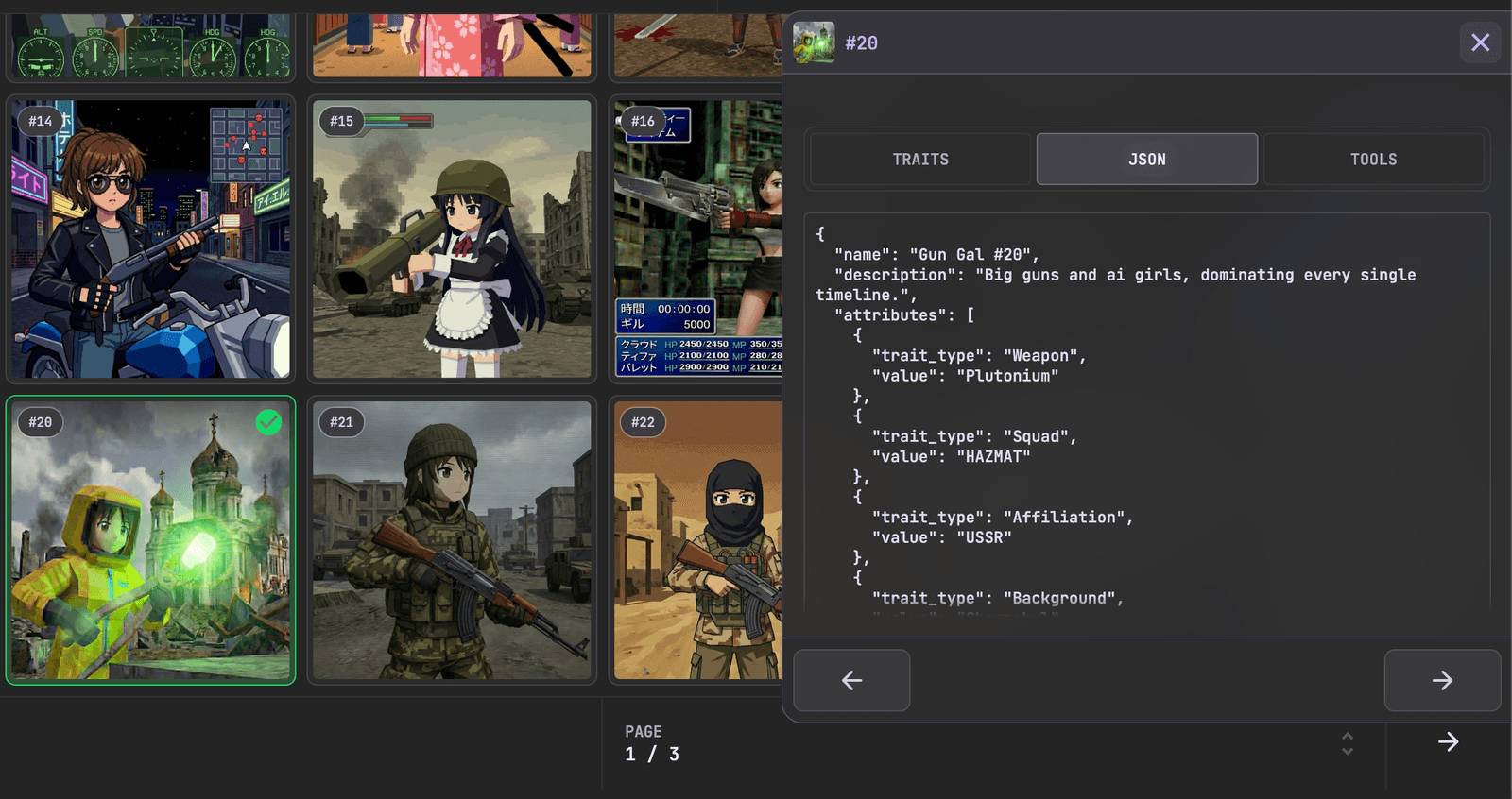Click the #14 badge label
Image resolution: width=1512 pixels, height=799 pixels.
pyautogui.click(x=40, y=121)
